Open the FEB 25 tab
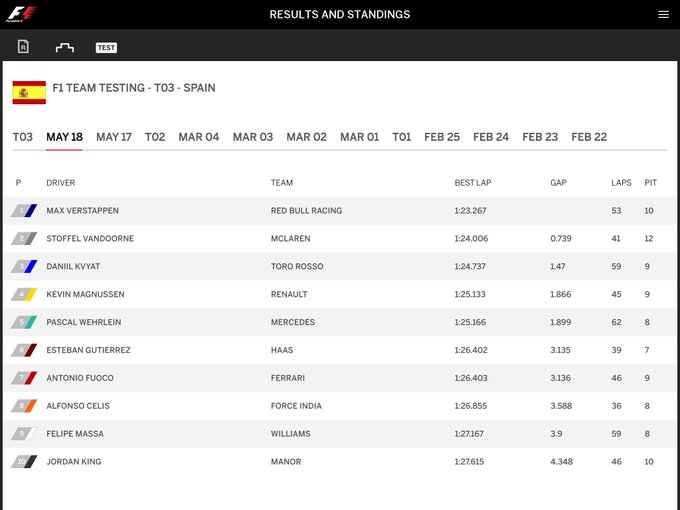680x510 pixels. pyautogui.click(x=442, y=137)
